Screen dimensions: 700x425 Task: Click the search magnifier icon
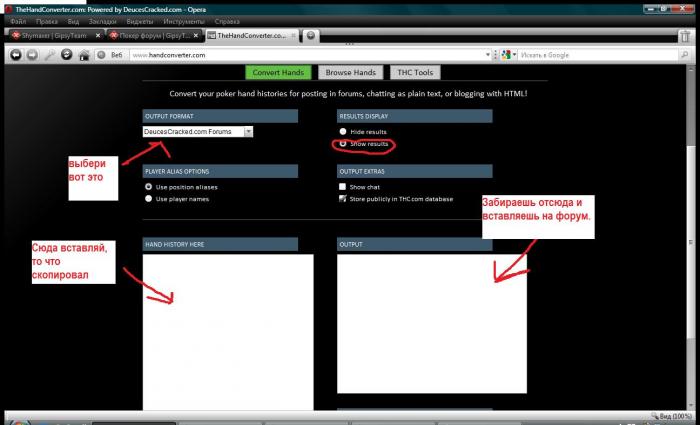coord(684,55)
